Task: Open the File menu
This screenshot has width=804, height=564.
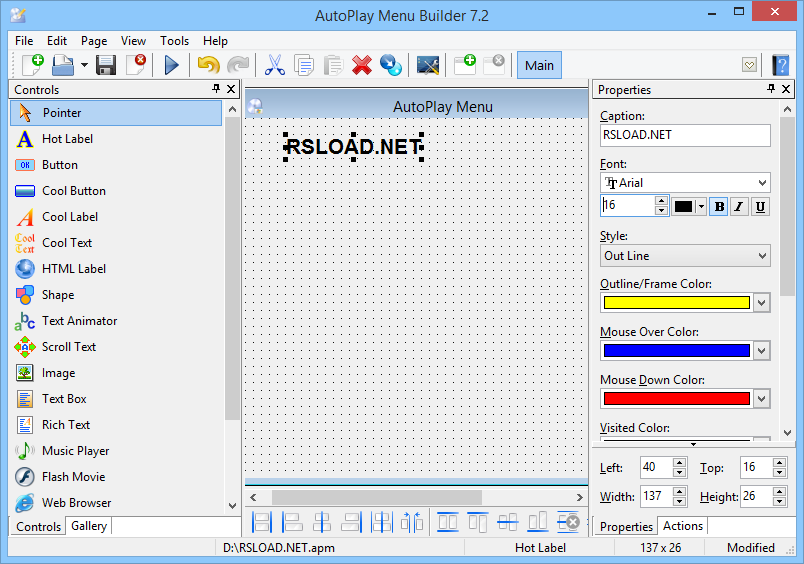Action: (24, 41)
